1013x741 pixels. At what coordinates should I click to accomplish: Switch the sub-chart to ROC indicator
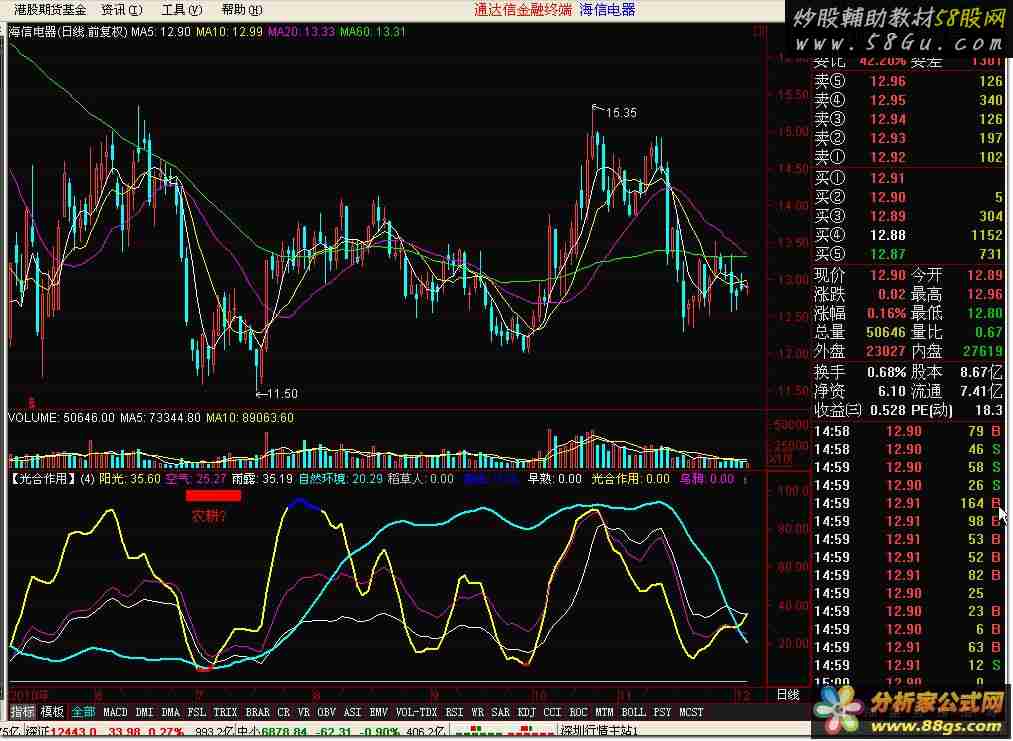[578, 712]
